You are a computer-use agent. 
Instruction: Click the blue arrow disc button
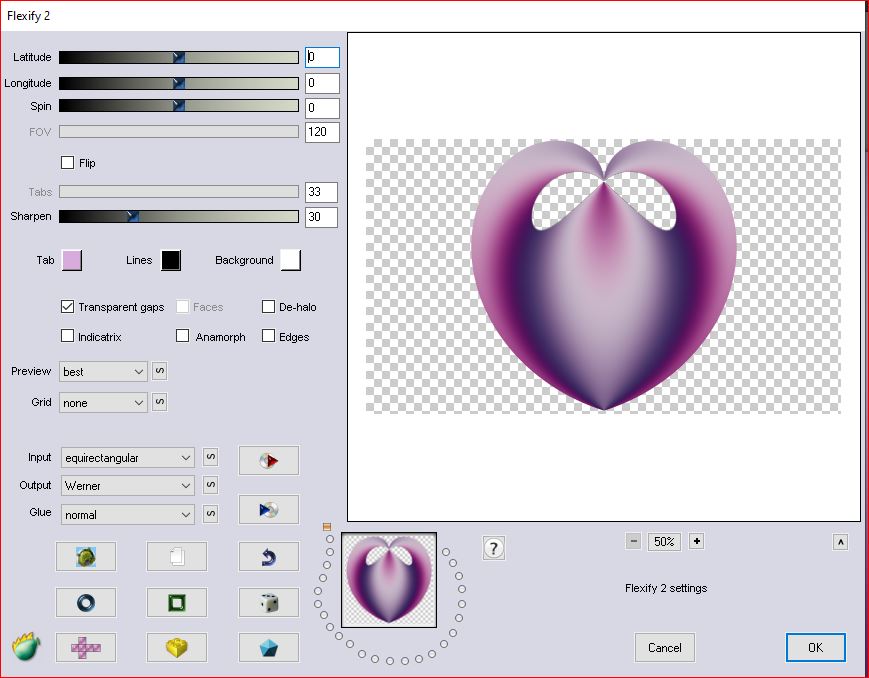(269, 509)
